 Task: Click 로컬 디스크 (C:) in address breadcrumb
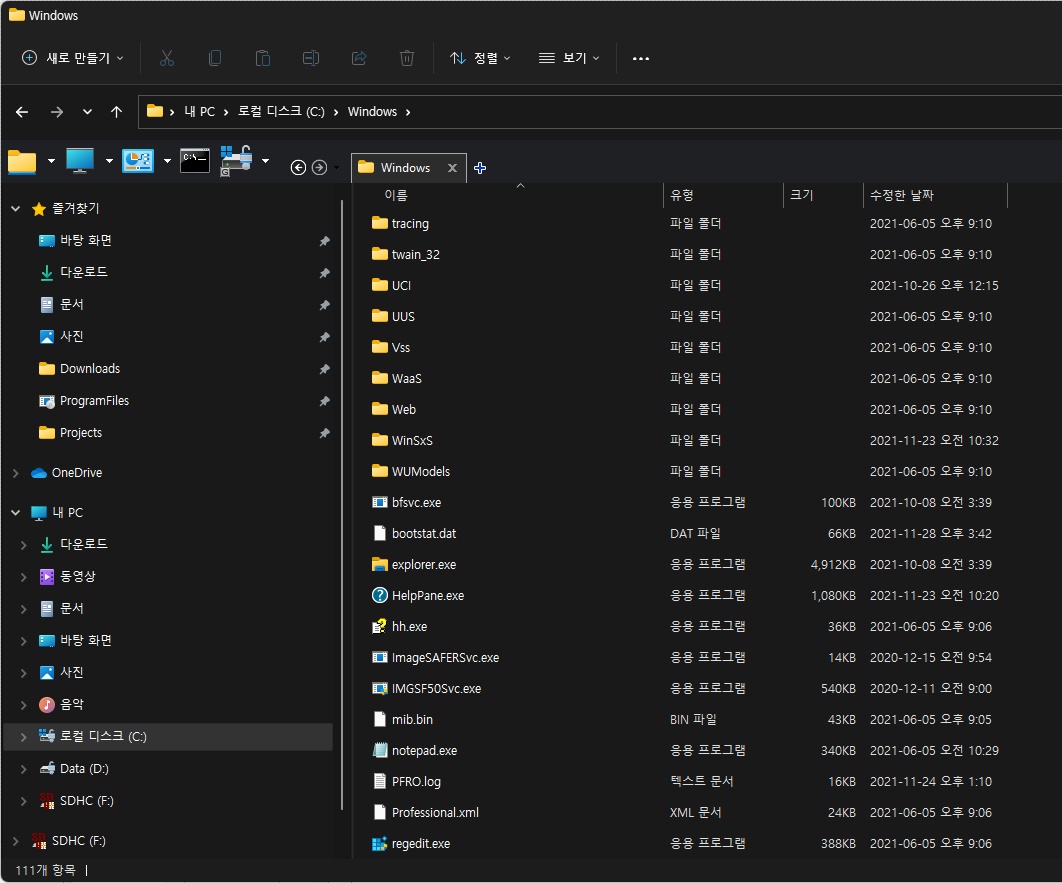click(281, 112)
